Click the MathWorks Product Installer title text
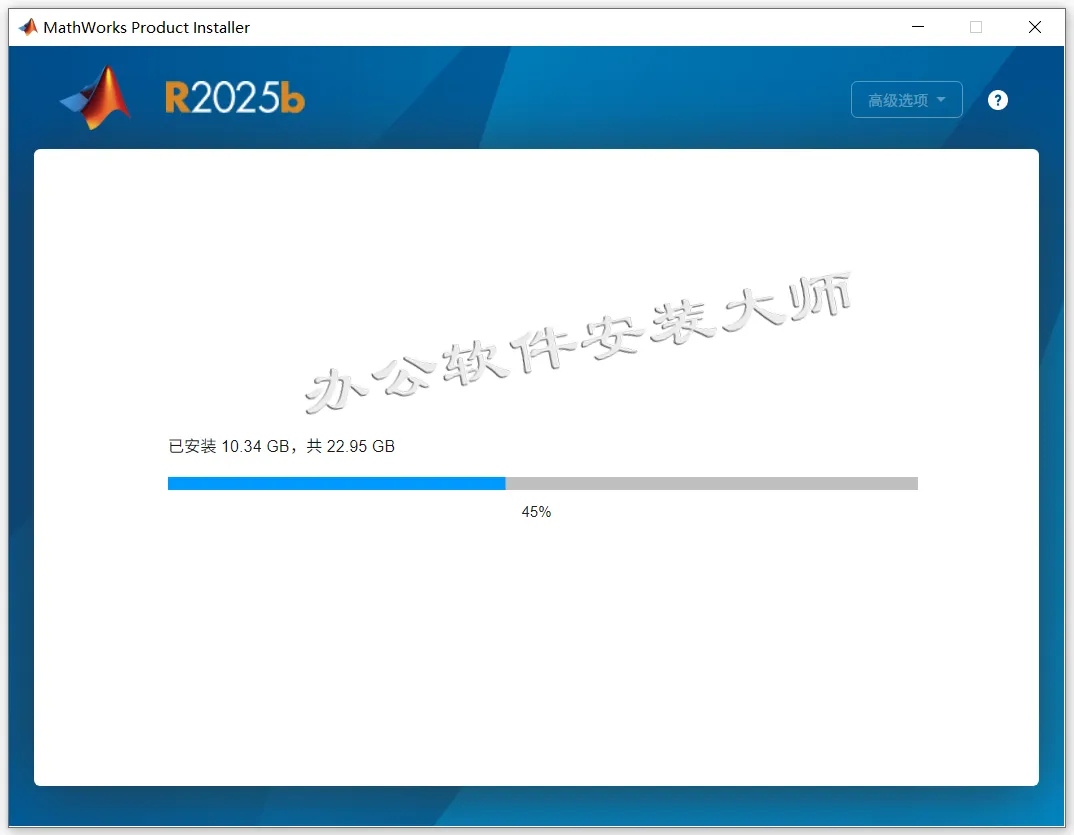 [147, 27]
